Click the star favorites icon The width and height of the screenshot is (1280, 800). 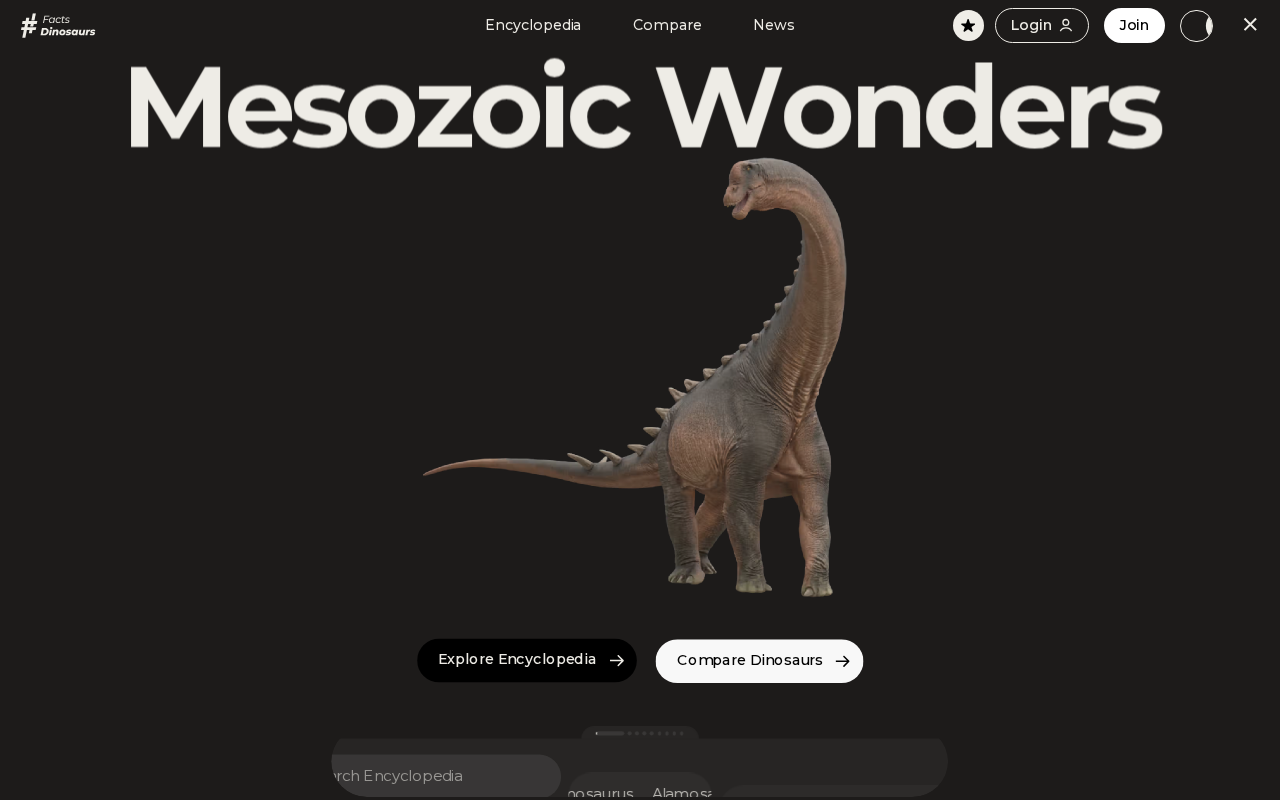click(x=968, y=25)
